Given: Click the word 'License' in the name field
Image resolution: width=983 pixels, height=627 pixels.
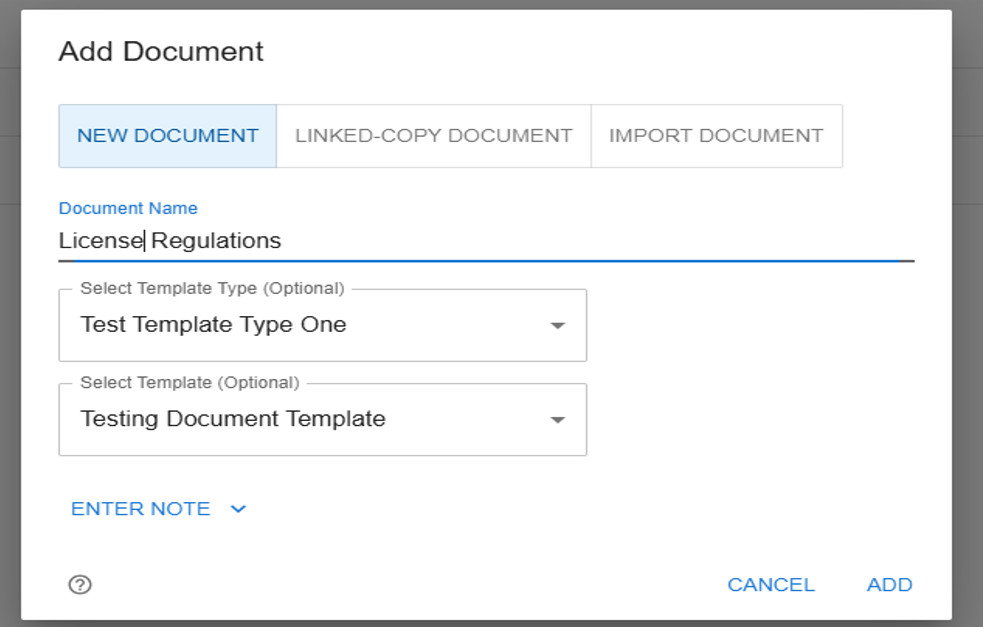Looking at the screenshot, I should [100, 241].
